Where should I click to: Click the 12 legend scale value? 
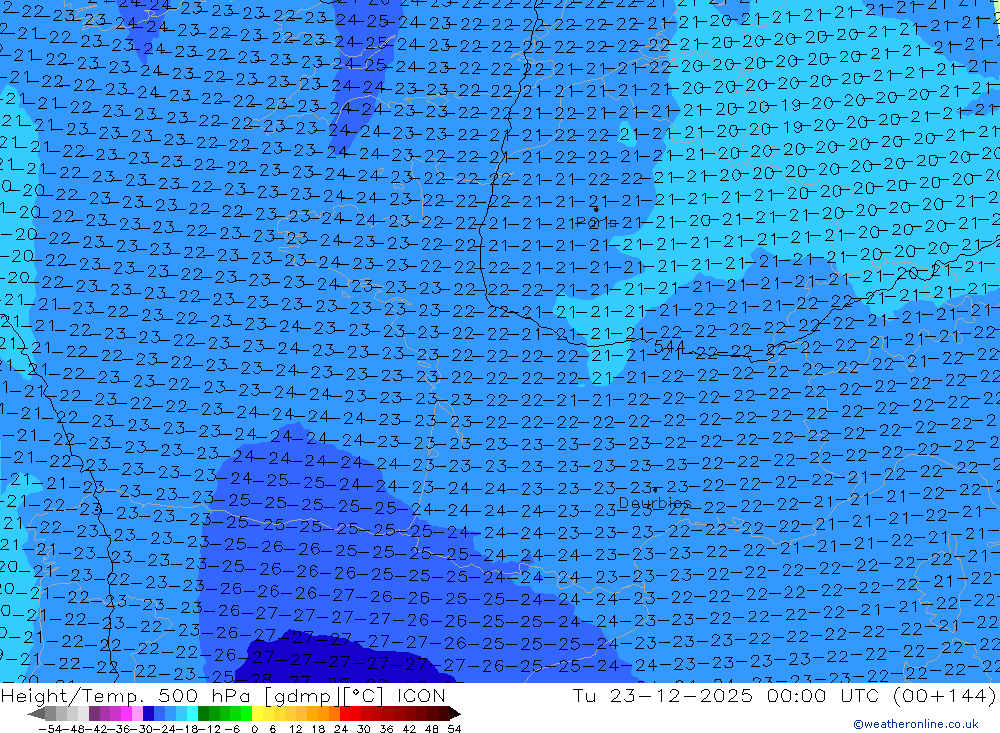pos(296,729)
